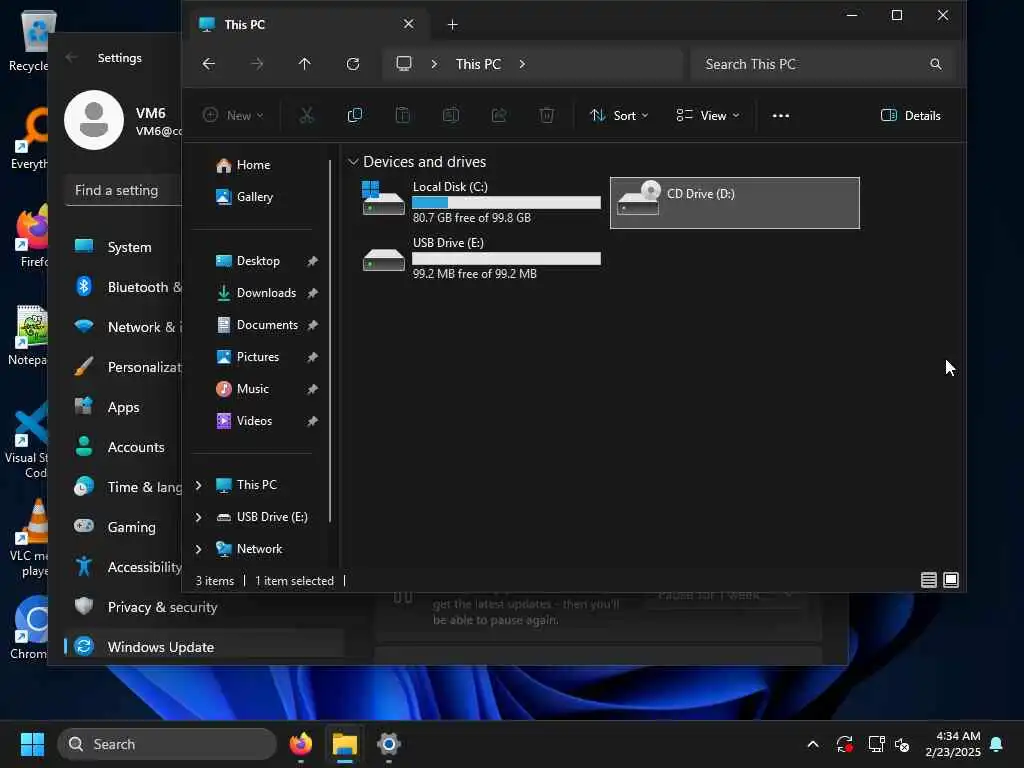
Task: Select the CD Drive (D:)
Action: click(735, 203)
